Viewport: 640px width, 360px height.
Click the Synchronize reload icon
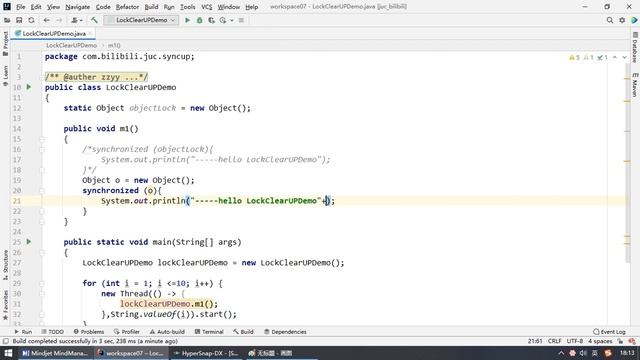pyautogui.click(x=31, y=20)
